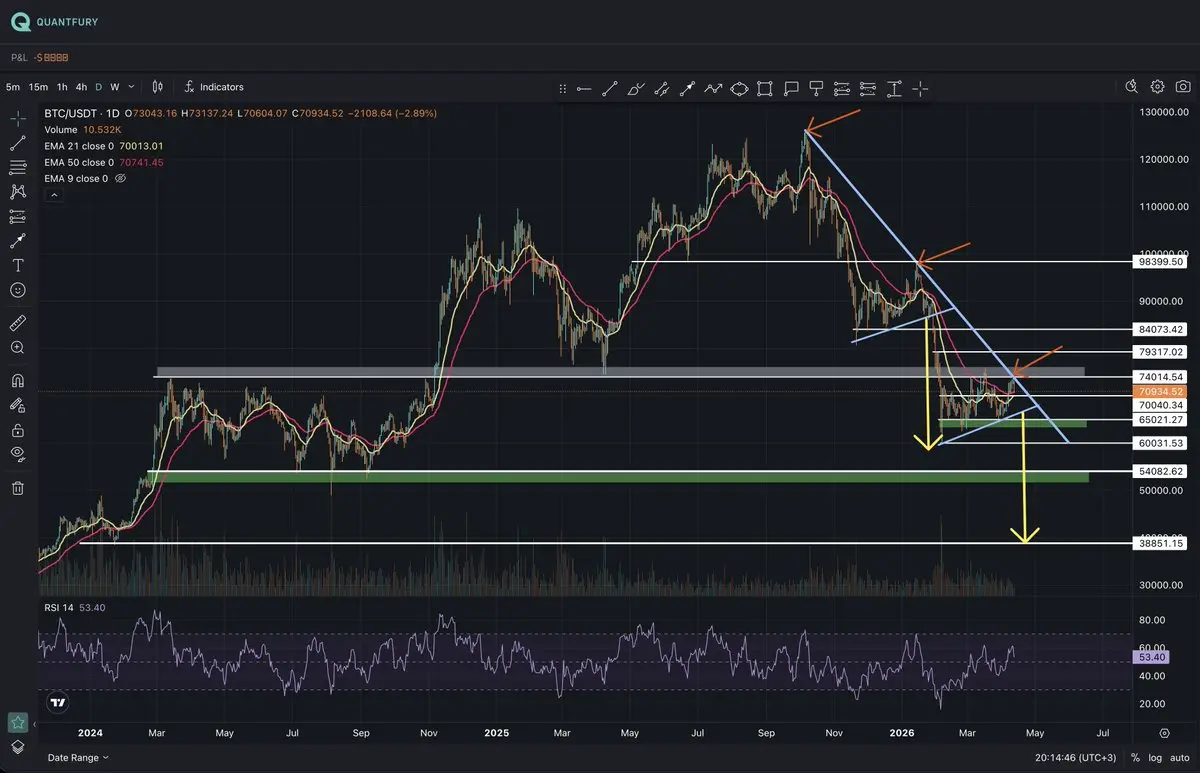The height and width of the screenshot is (773, 1200).
Task: Toggle magnet mode for drawings
Action: point(18,381)
